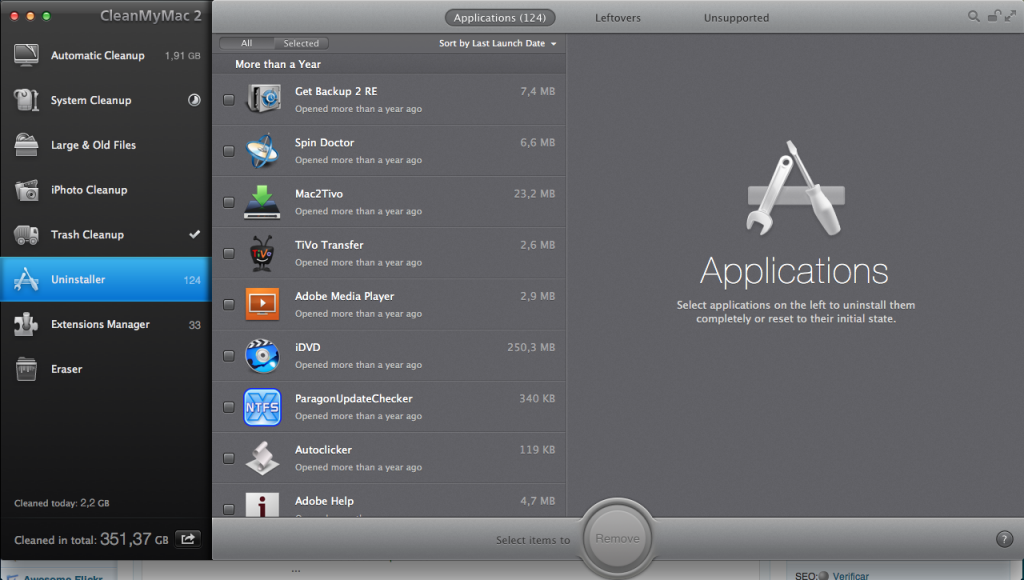Click the large Applications tools illustration
Viewport: 1024px width, 580px height.
795,188
